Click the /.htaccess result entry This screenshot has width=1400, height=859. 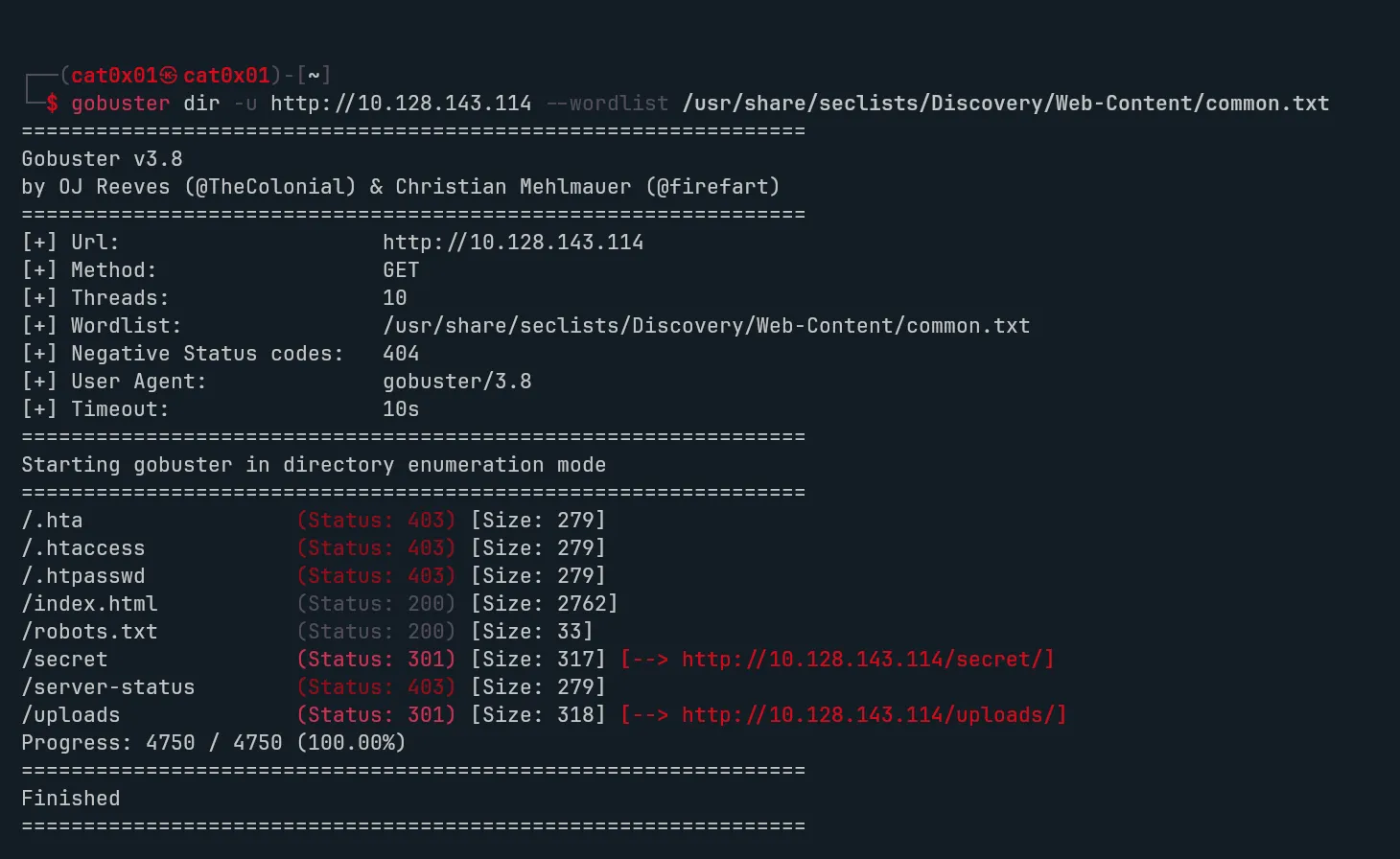tap(83, 548)
